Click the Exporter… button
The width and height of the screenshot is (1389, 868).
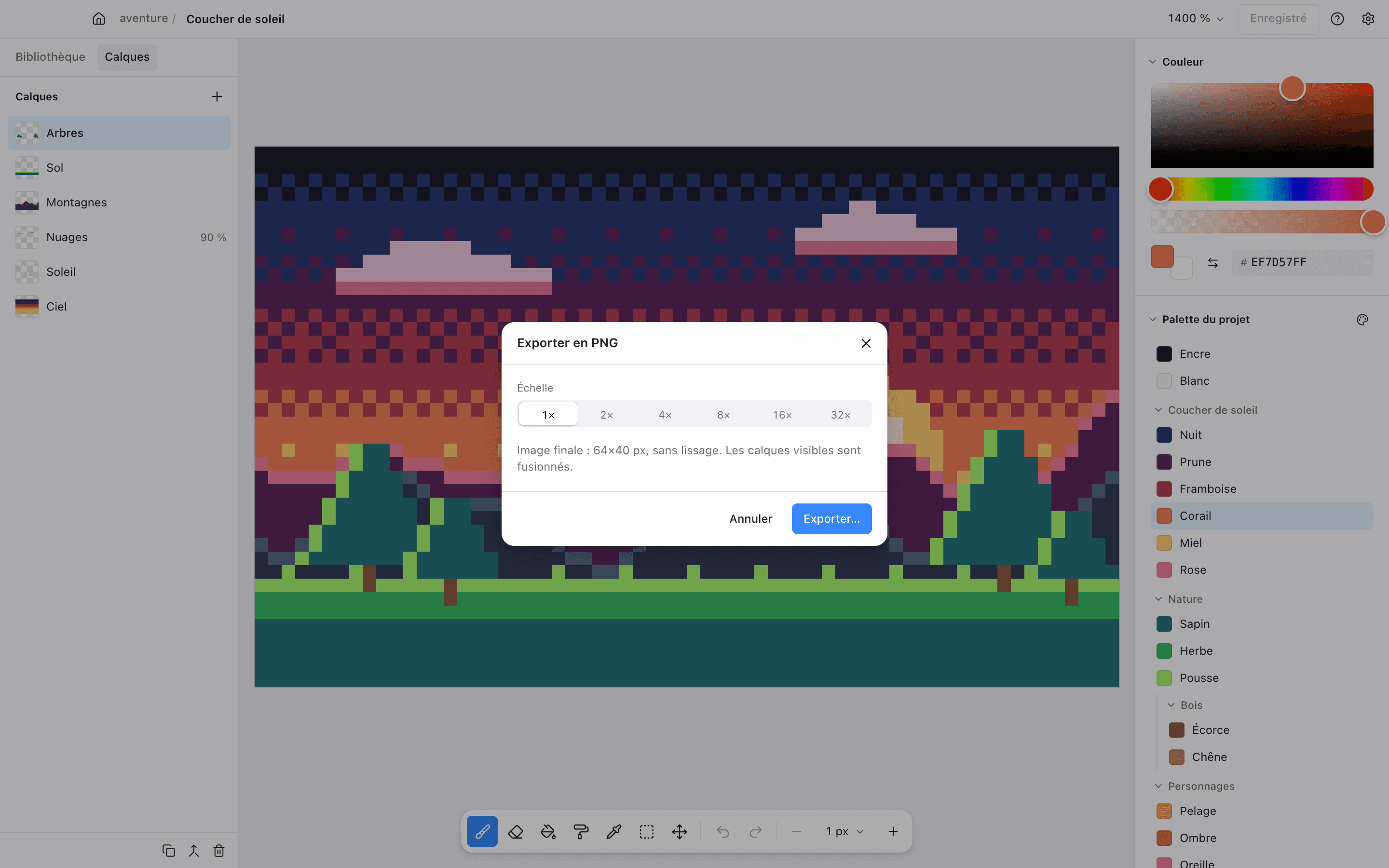coord(831,518)
